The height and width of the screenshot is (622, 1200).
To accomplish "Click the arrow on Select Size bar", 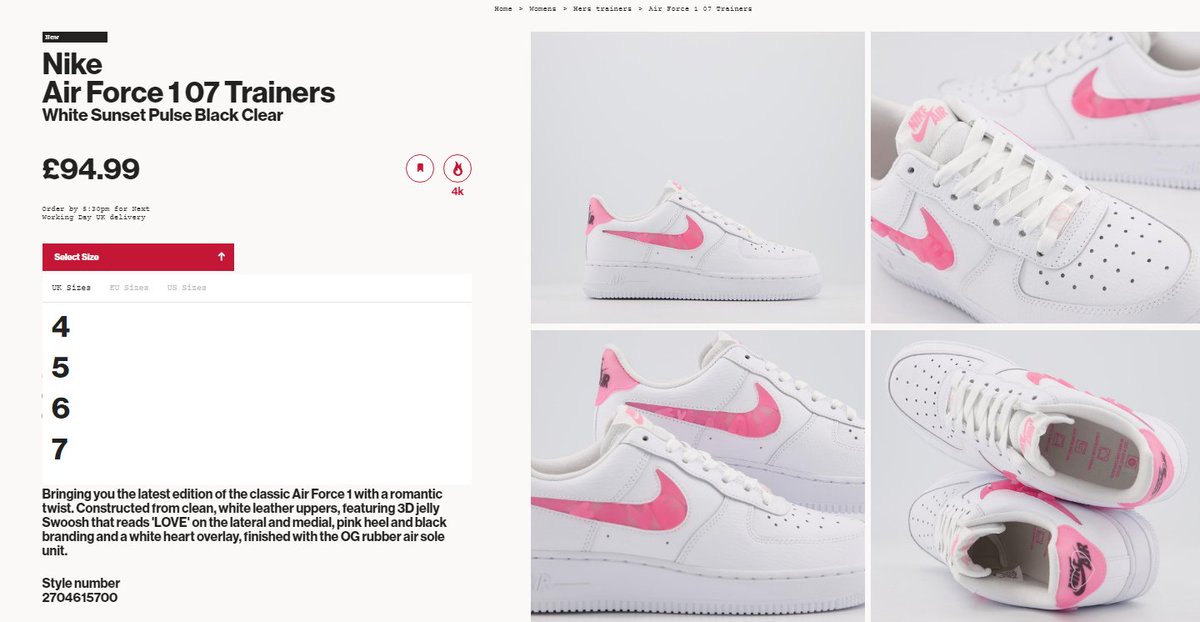I will 221,257.
